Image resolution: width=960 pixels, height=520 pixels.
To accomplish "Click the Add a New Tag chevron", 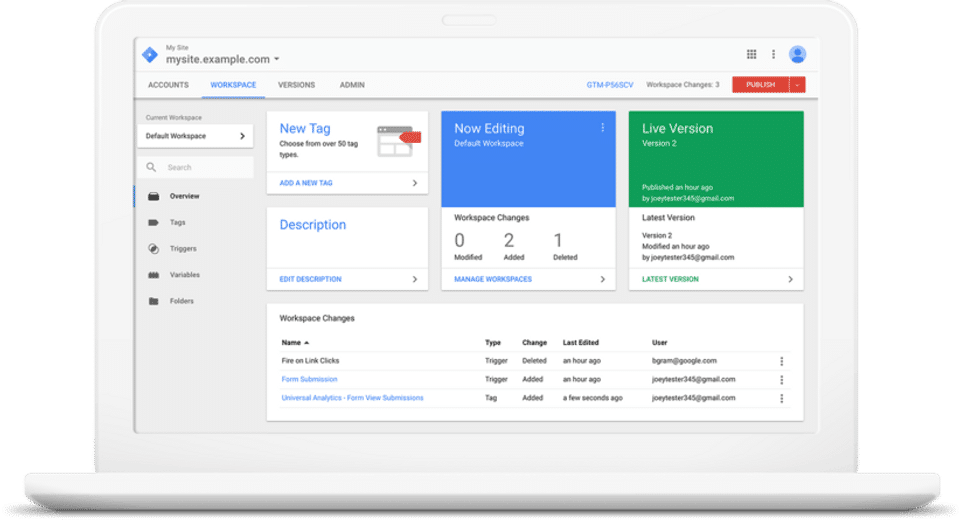I will point(414,183).
